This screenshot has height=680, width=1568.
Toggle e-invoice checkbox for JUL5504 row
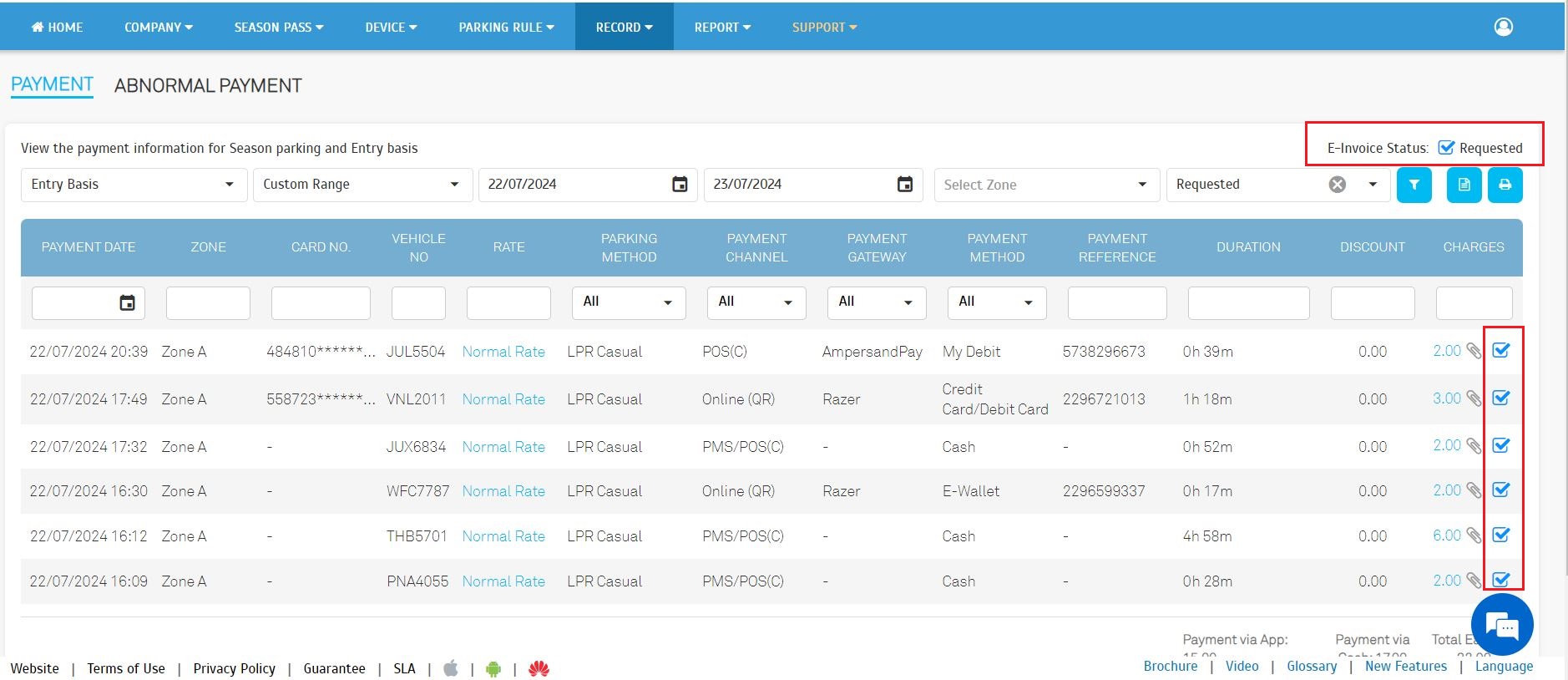(x=1501, y=350)
